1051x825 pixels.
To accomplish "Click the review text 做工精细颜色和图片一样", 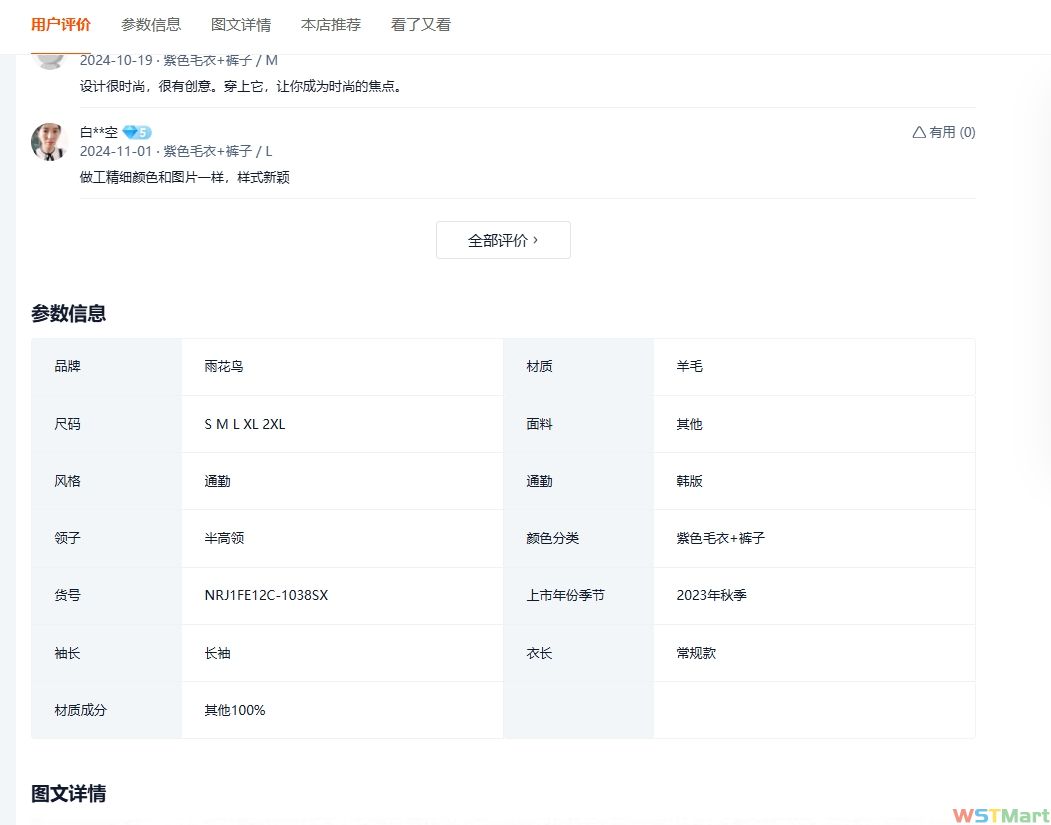I will coord(185,177).
